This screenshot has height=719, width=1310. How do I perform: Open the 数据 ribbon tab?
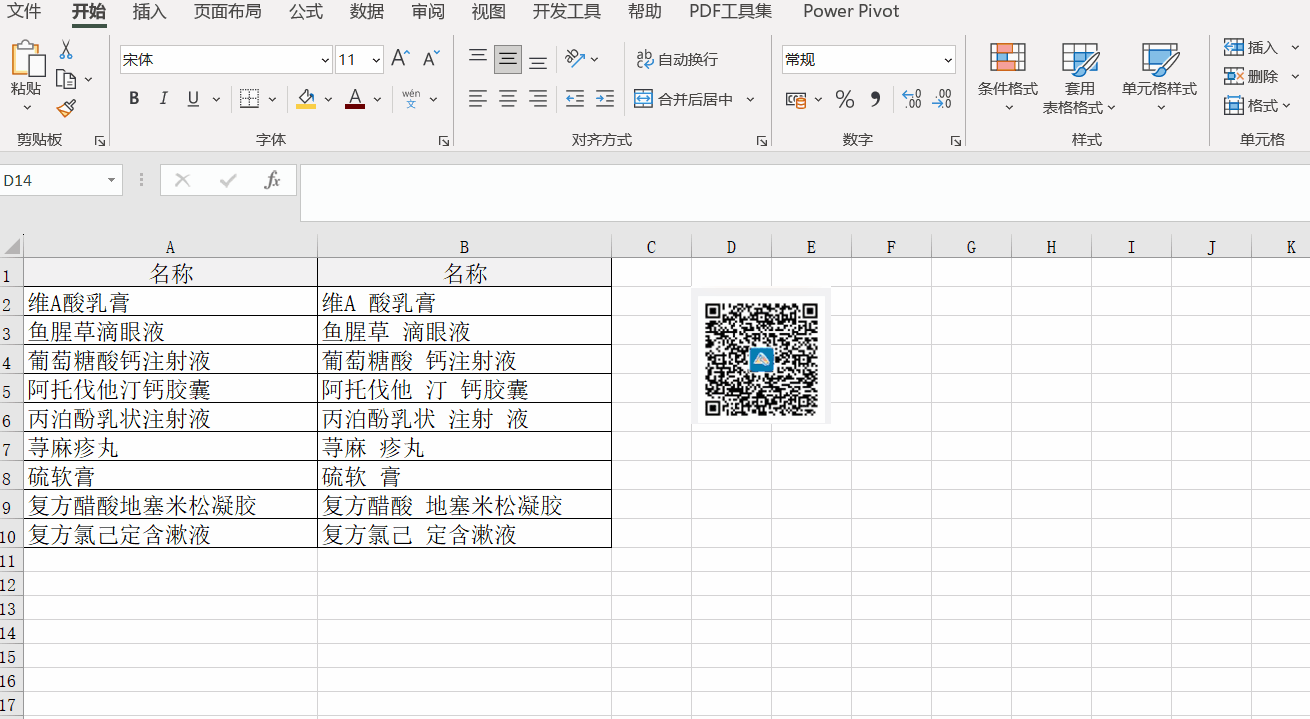tap(367, 12)
